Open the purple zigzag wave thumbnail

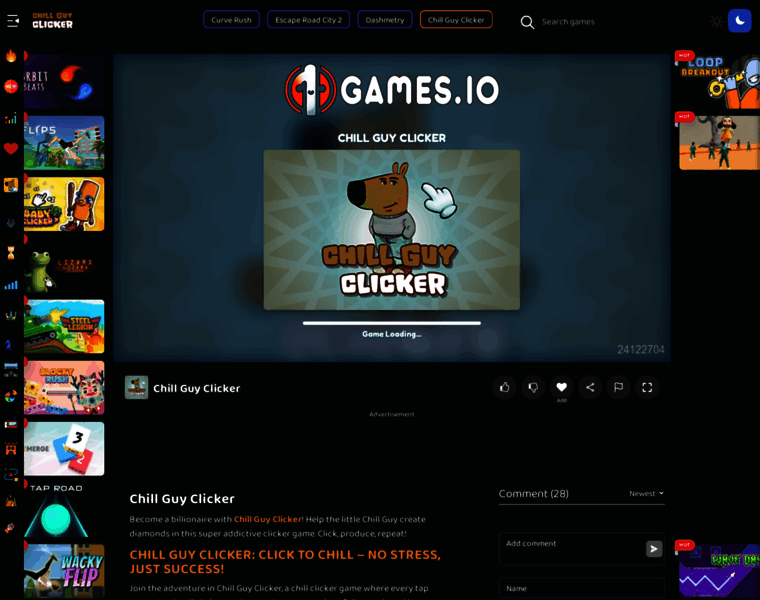pyautogui.click(x=719, y=571)
